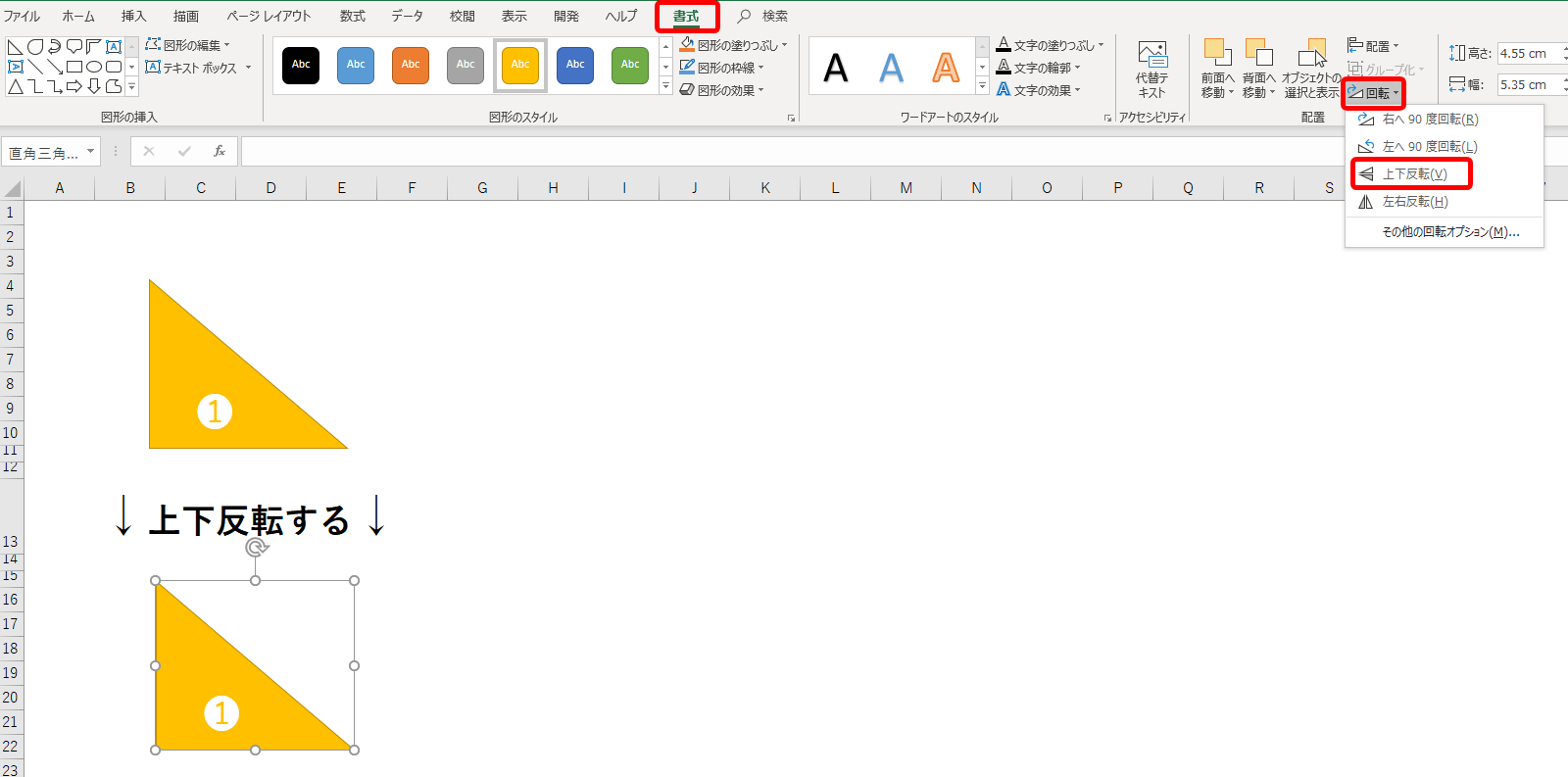Screen dimensions: 1568x777
Task: Select the oval shape in gallery
Action: click(94, 67)
